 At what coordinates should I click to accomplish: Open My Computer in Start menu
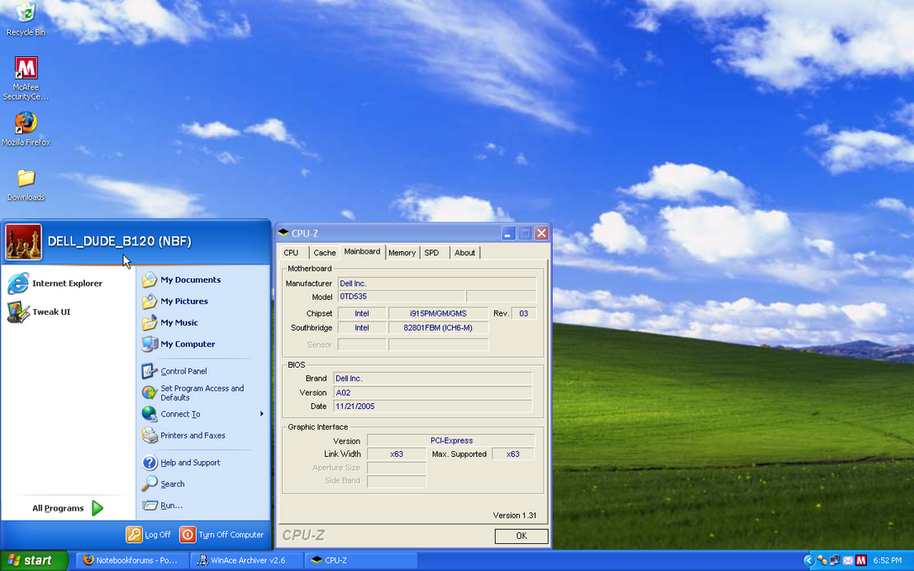pyautogui.click(x=178, y=344)
